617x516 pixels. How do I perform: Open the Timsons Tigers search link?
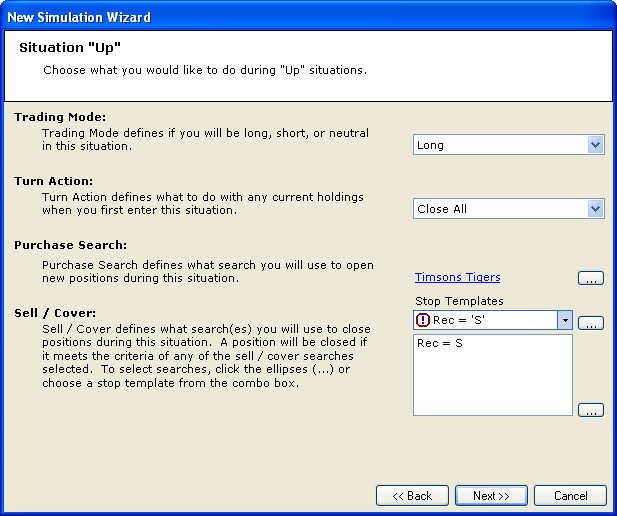point(457,277)
